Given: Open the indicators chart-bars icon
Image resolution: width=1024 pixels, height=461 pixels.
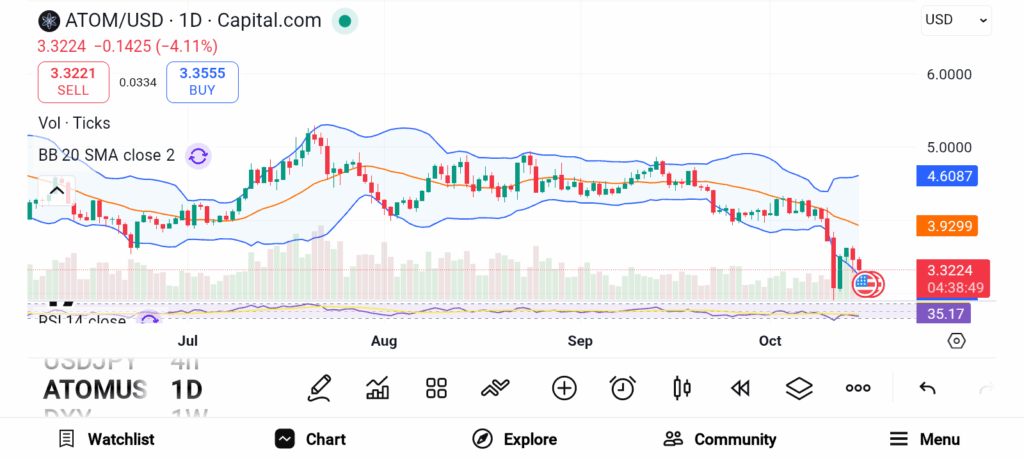Looking at the screenshot, I should (378, 388).
